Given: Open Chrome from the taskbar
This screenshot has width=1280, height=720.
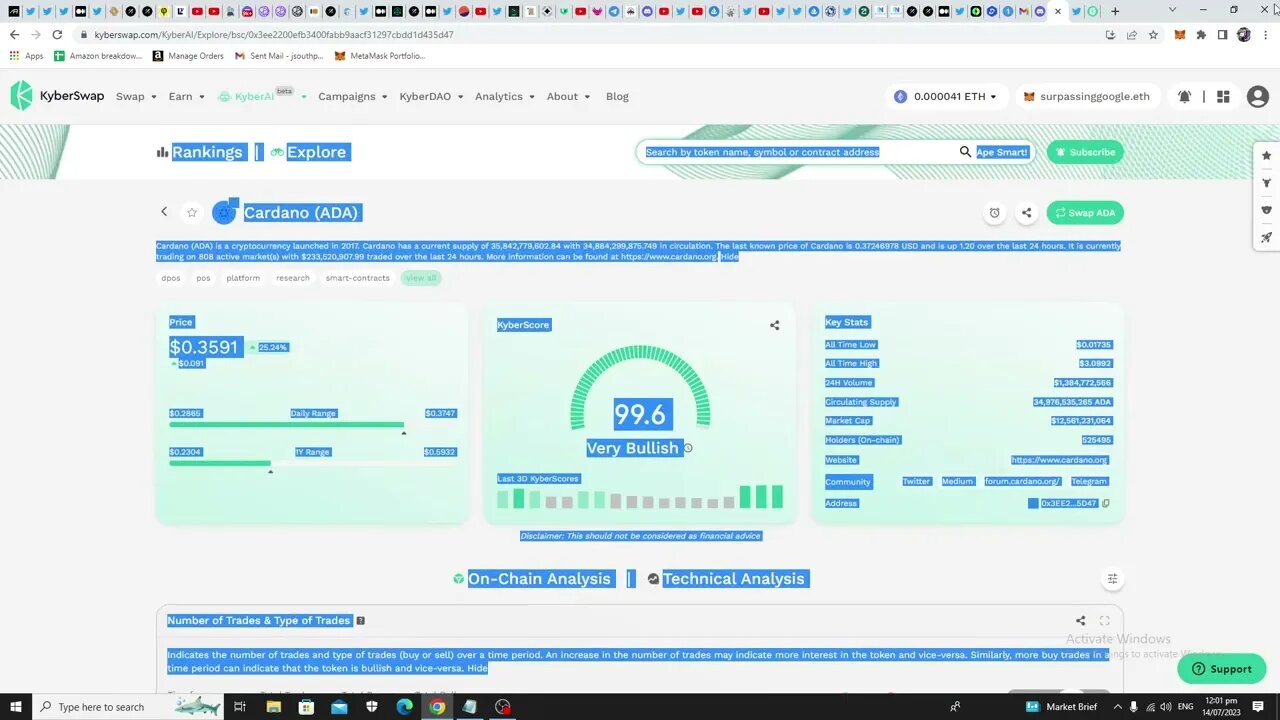Looking at the screenshot, I should (437, 707).
